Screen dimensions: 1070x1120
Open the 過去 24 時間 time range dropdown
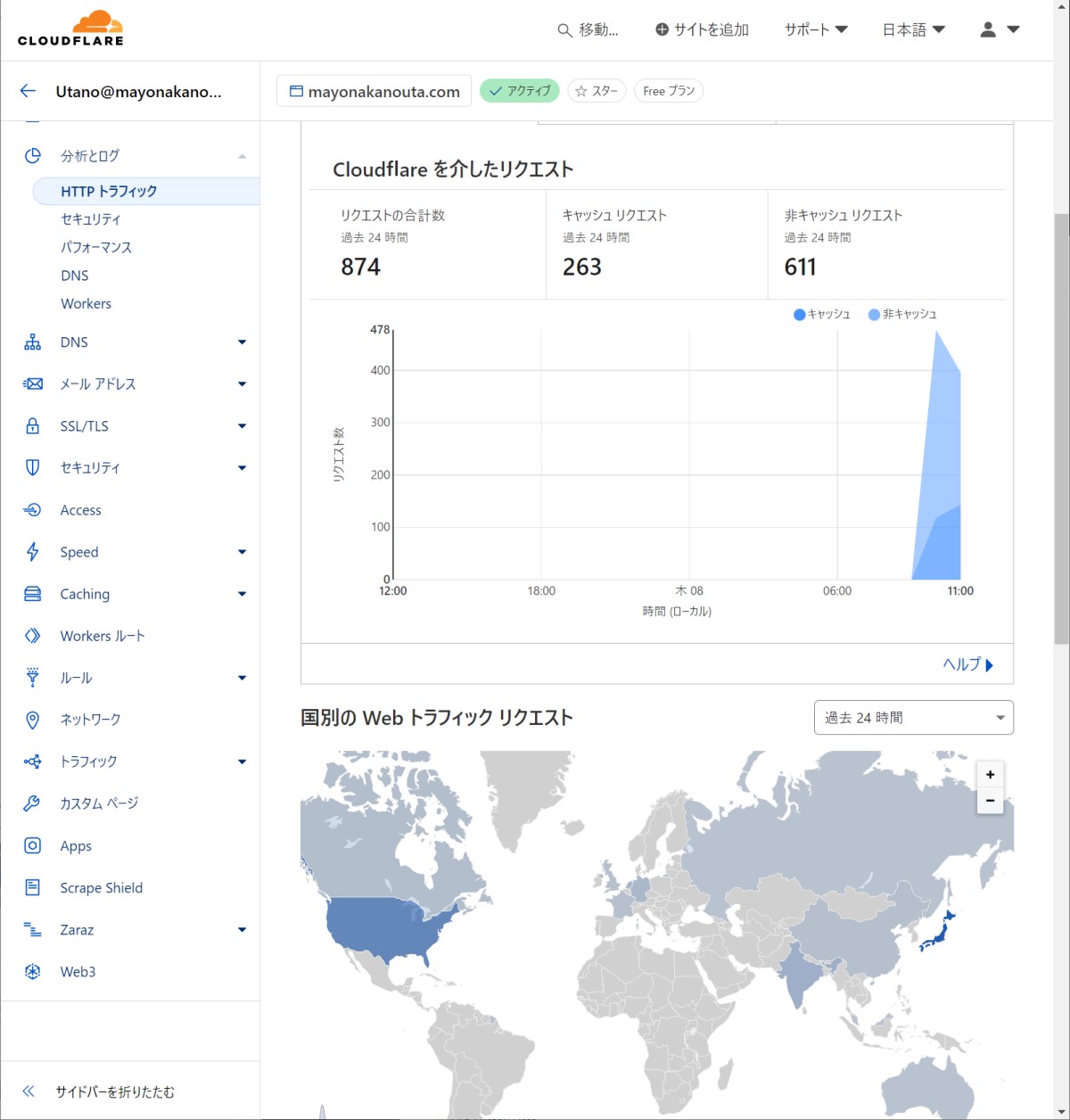pyautogui.click(x=914, y=718)
